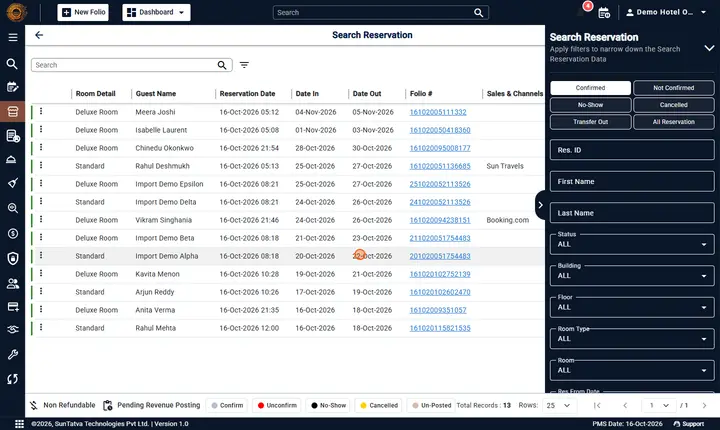Open the apps grid icon in the footer

[x=19, y=424]
